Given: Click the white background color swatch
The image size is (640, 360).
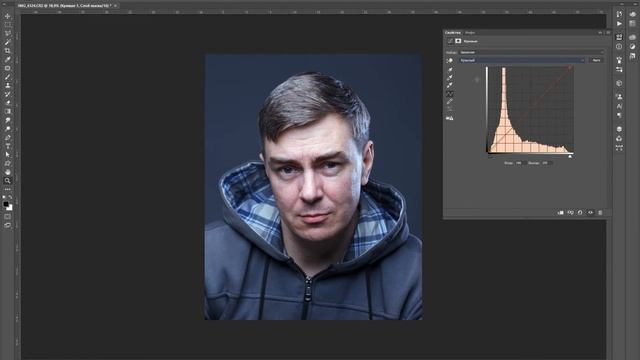Looking at the screenshot, I should coord(10,208).
